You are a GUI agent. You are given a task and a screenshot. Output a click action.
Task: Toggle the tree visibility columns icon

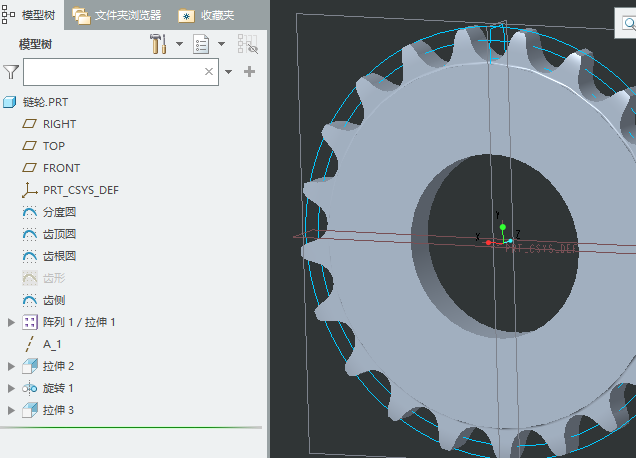[247, 44]
